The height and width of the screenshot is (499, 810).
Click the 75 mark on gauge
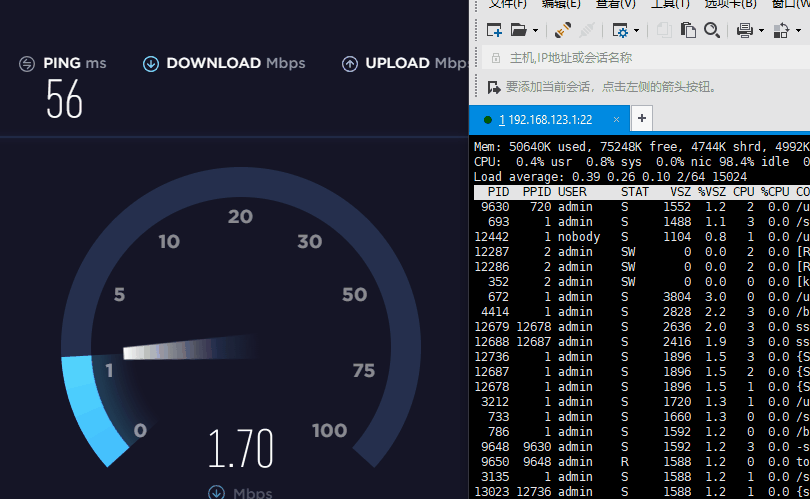click(364, 371)
